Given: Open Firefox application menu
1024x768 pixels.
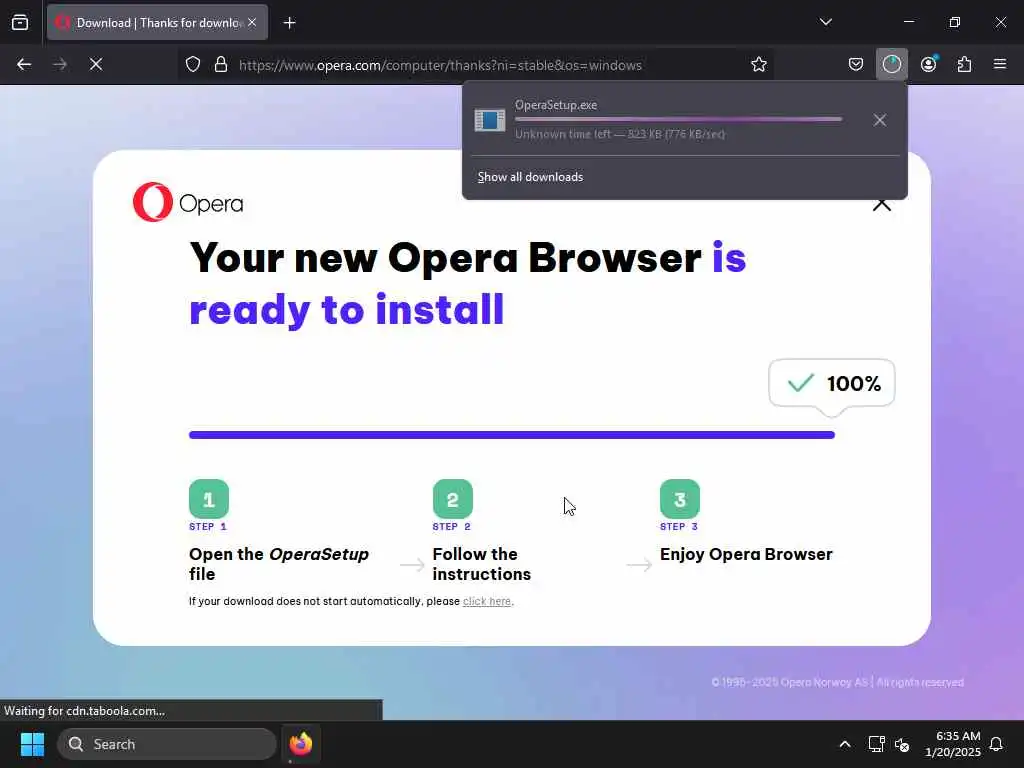Looking at the screenshot, I should 1000,65.
